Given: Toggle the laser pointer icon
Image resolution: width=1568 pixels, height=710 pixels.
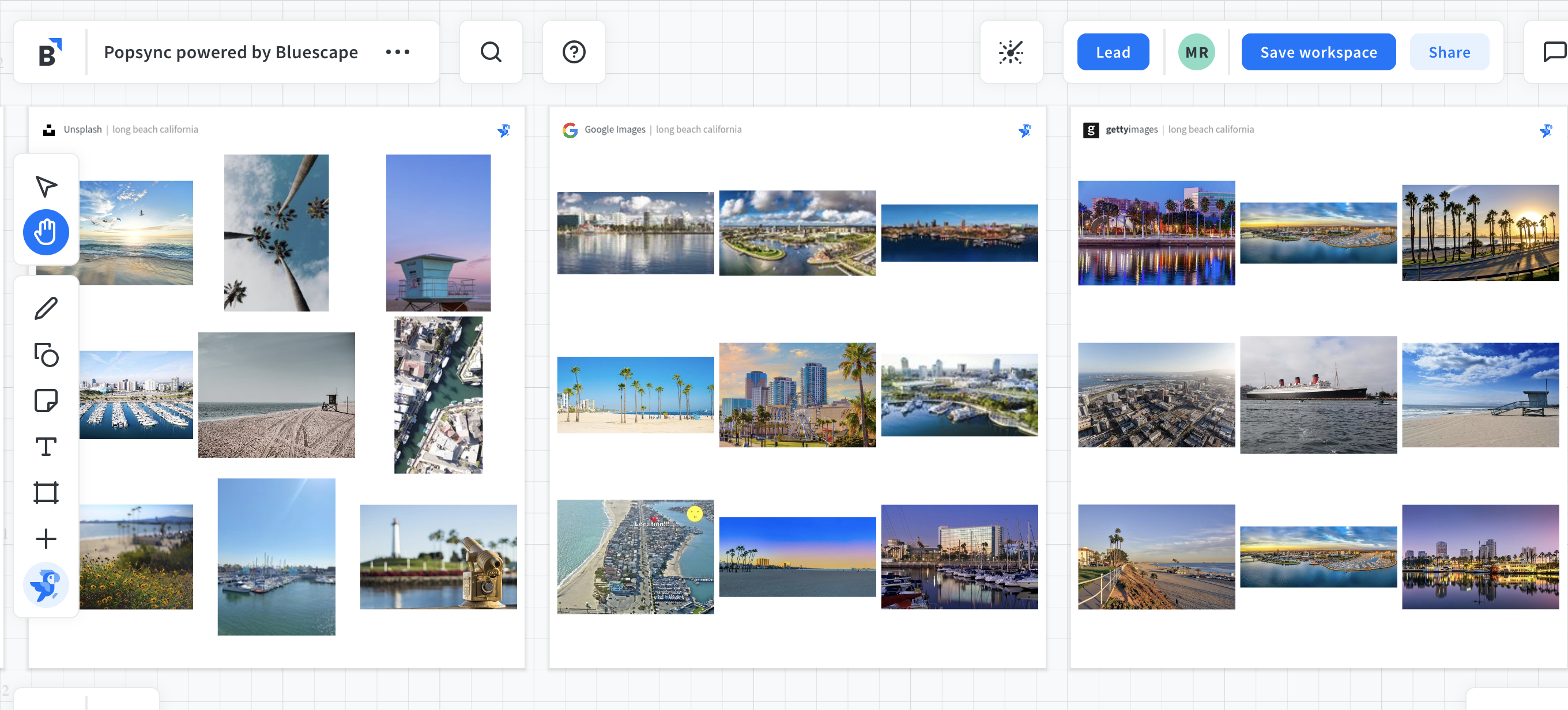Looking at the screenshot, I should (x=1011, y=52).
